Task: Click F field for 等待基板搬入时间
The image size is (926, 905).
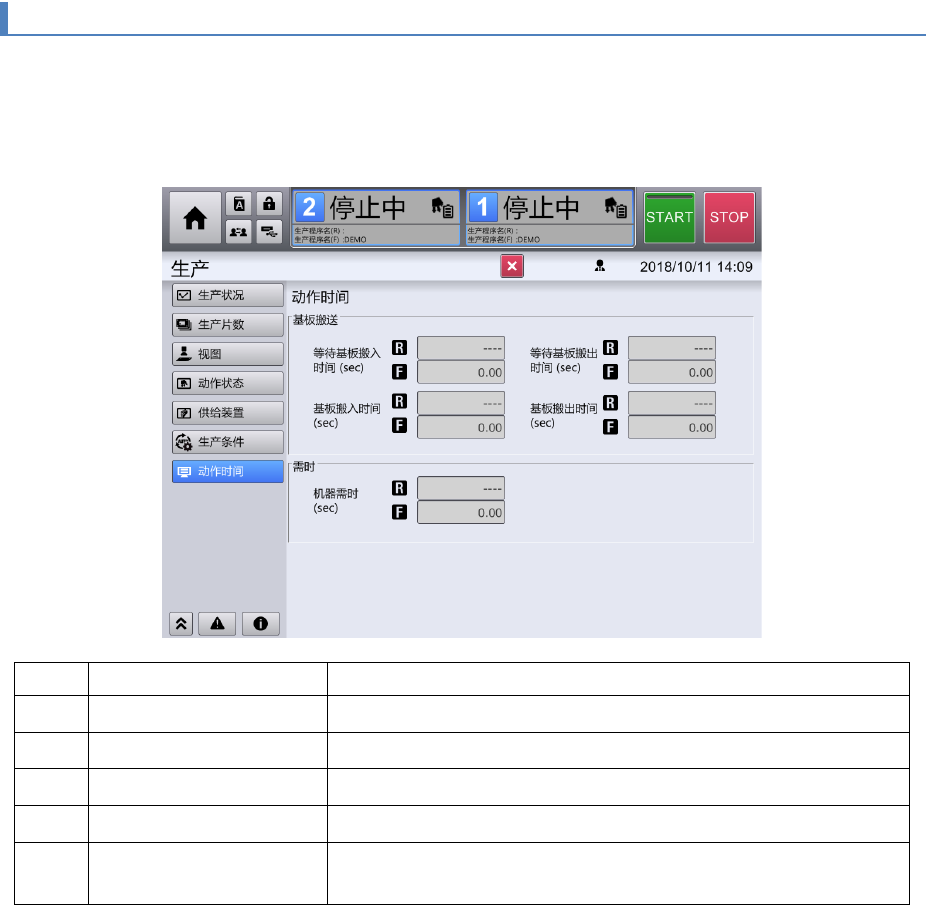Action: tap(461, 372)
